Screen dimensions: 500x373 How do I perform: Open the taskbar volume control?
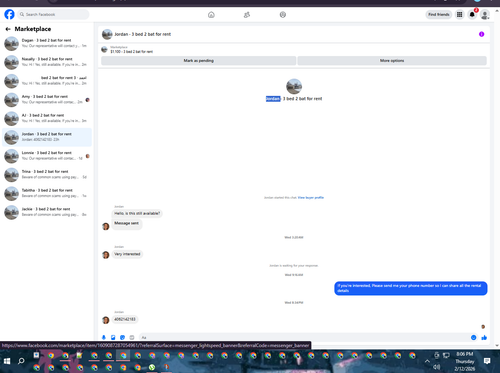436,367
